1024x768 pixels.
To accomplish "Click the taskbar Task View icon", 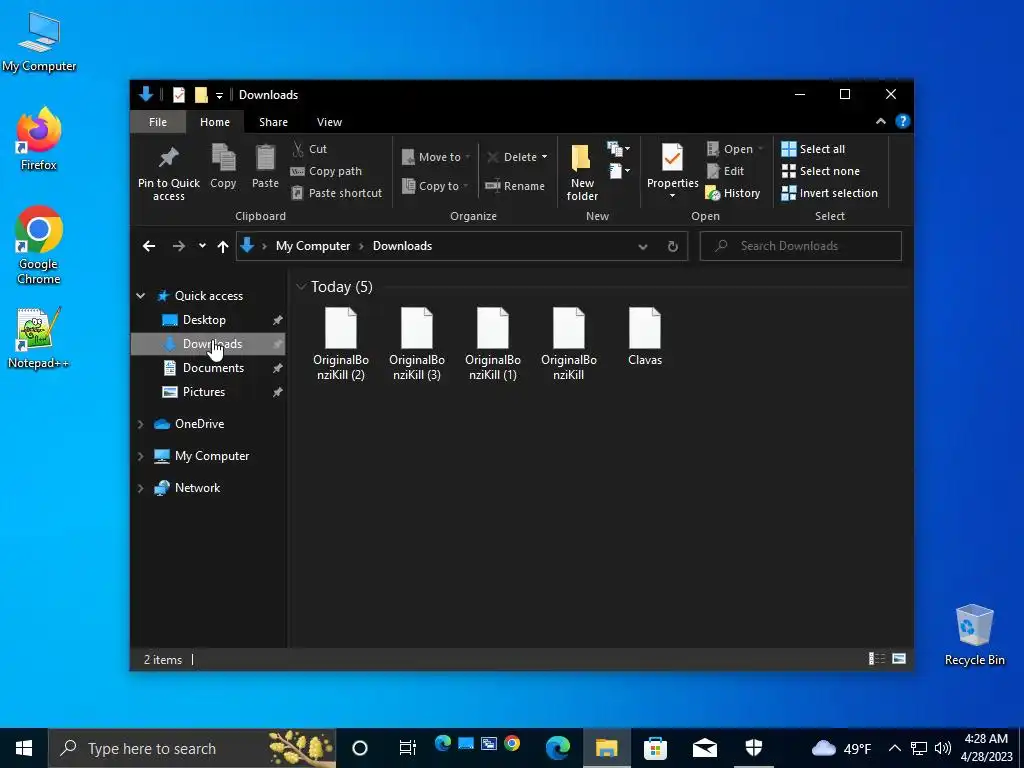I will pos(408,748).
